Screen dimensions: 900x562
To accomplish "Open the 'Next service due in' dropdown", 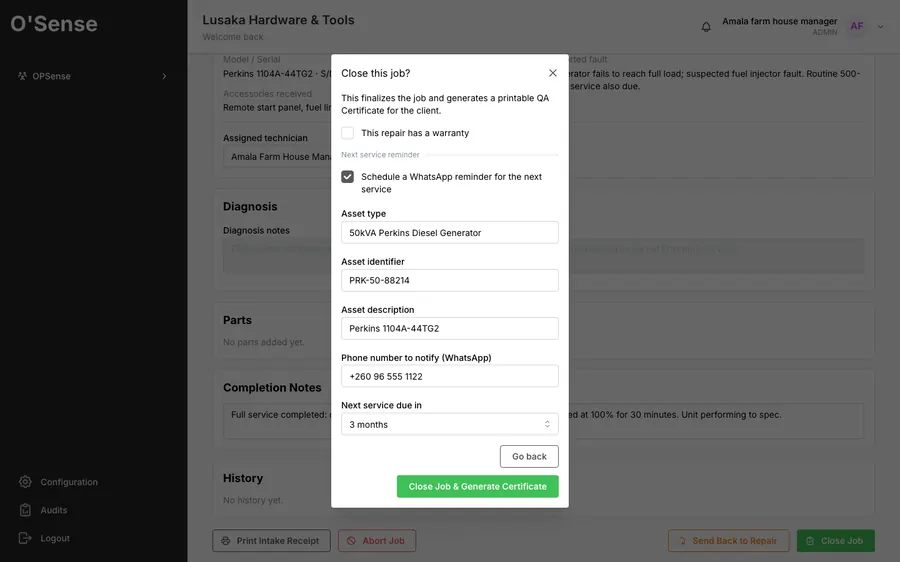I will click(449, 424).
